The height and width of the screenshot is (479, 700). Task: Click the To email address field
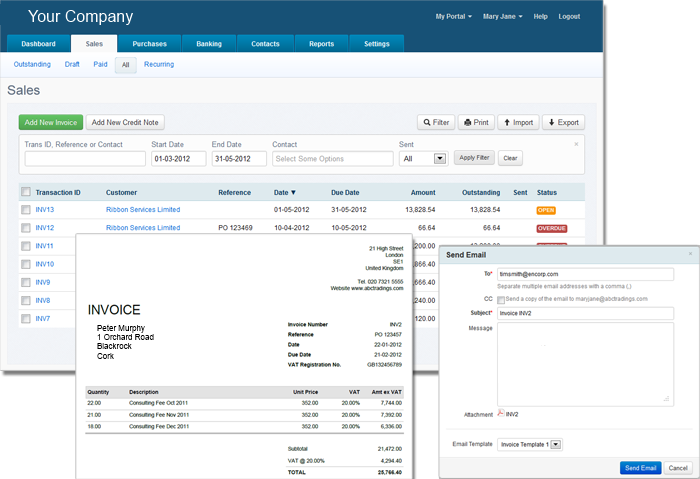585,274
